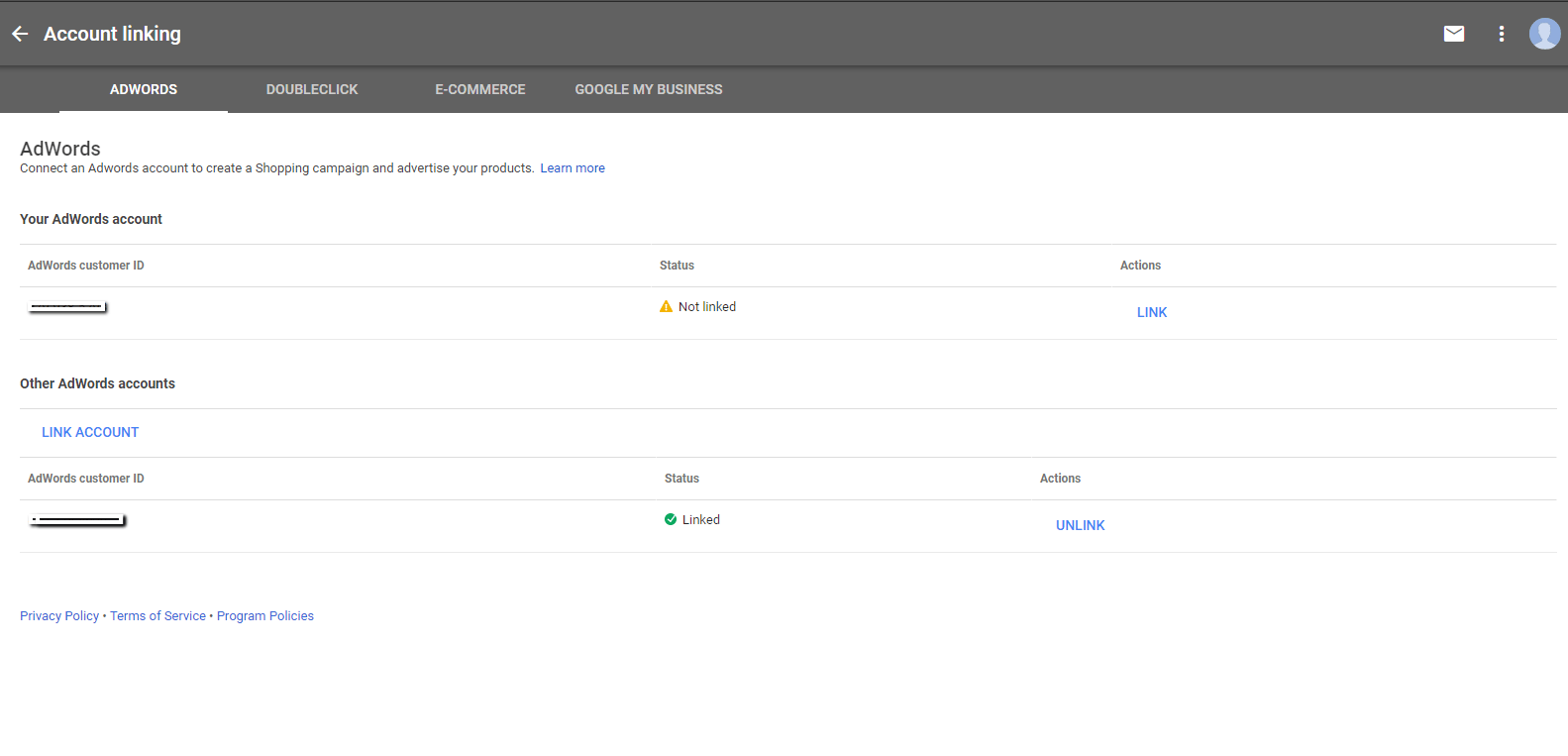Click the Other AdWords accounts heading
The height and width of the screenshot is (756, 1568).
pos(97,383)
